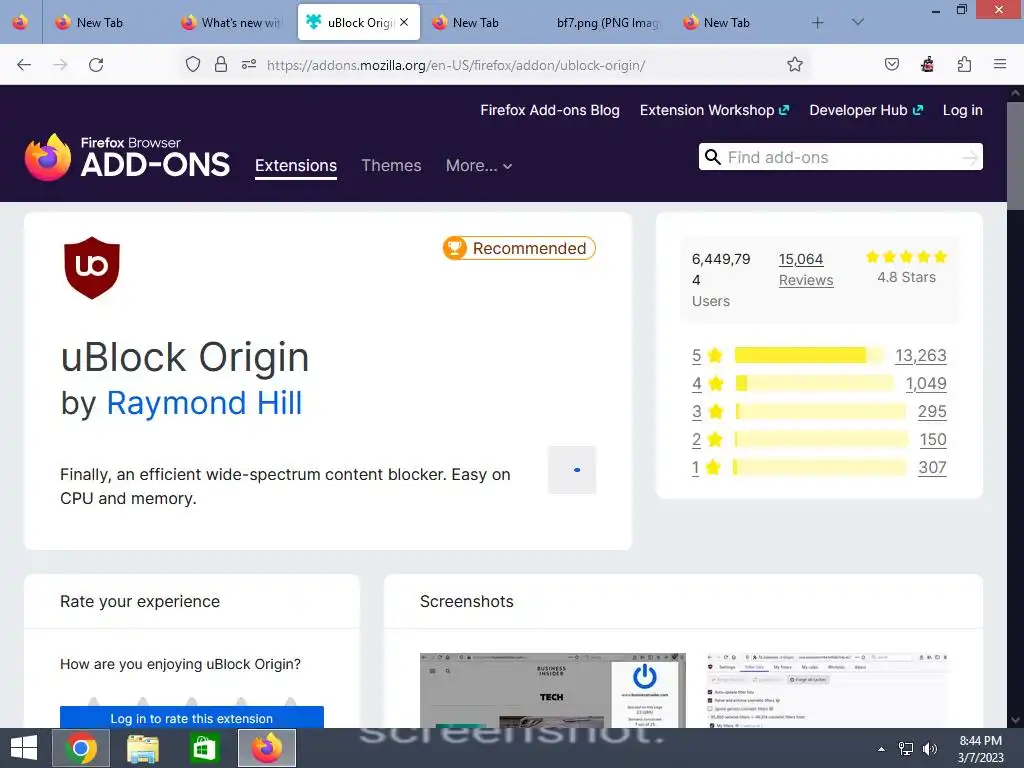The image size is (1024, 768).
Task: Open the 15,064 Reviews link
Action: coord(806,269)
